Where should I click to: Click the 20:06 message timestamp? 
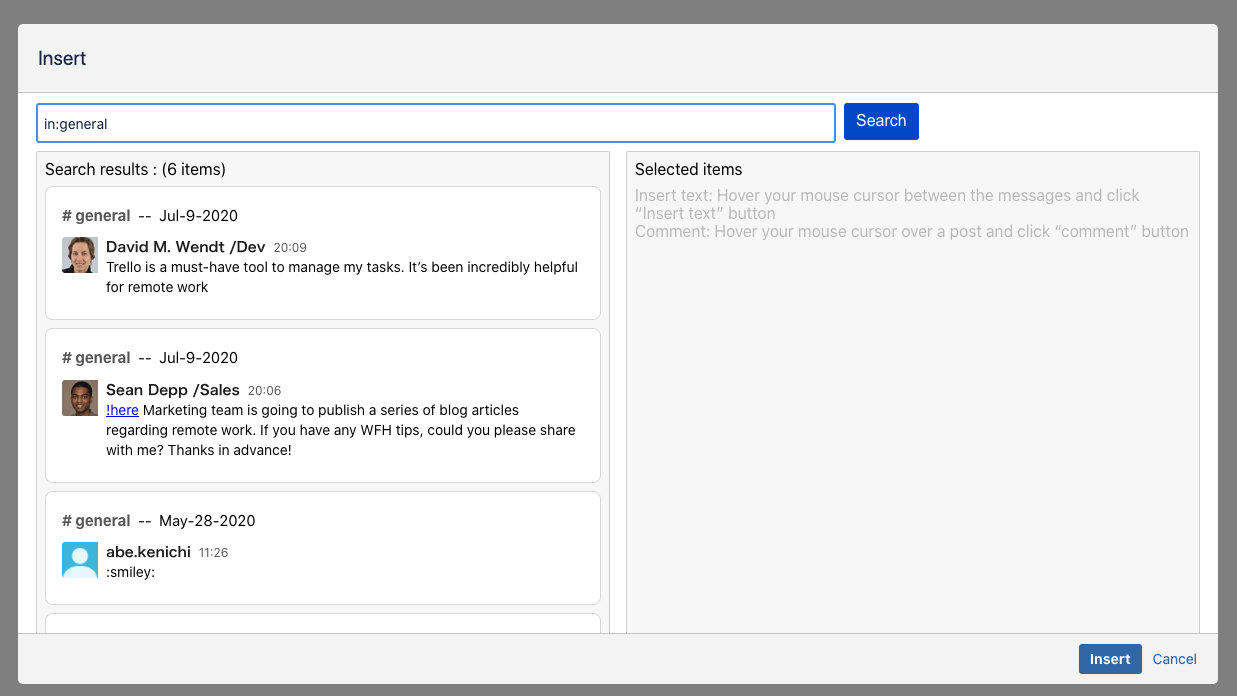coord(264,391)
